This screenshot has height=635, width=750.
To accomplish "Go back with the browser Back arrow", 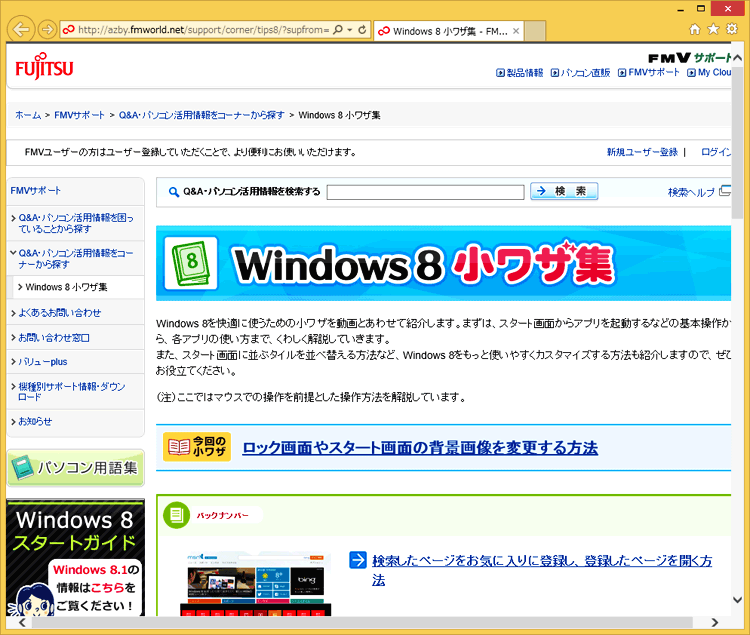I will pos(21,30).
